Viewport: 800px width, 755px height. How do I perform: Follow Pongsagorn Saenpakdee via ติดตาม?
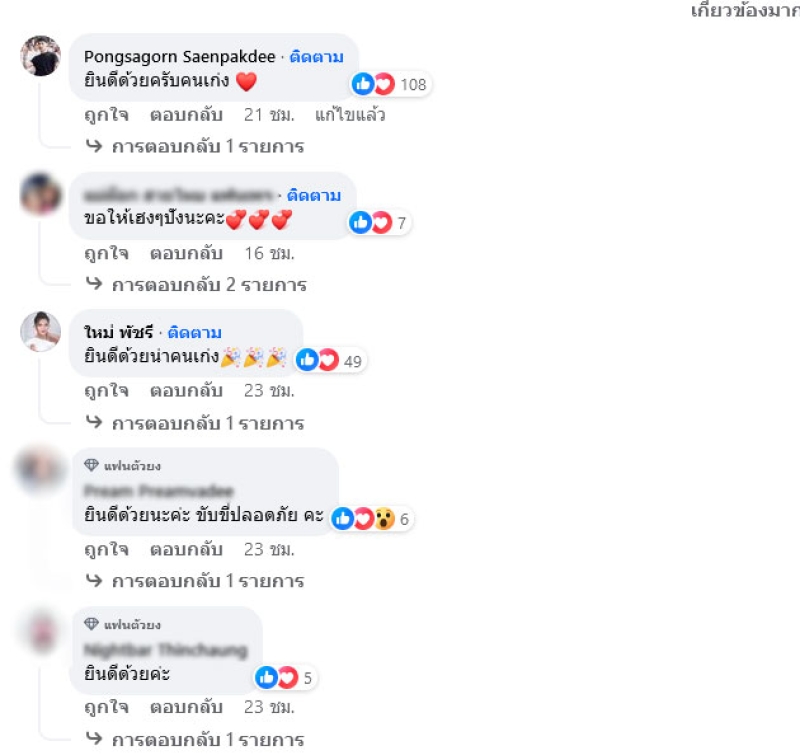tap(316, 56)
